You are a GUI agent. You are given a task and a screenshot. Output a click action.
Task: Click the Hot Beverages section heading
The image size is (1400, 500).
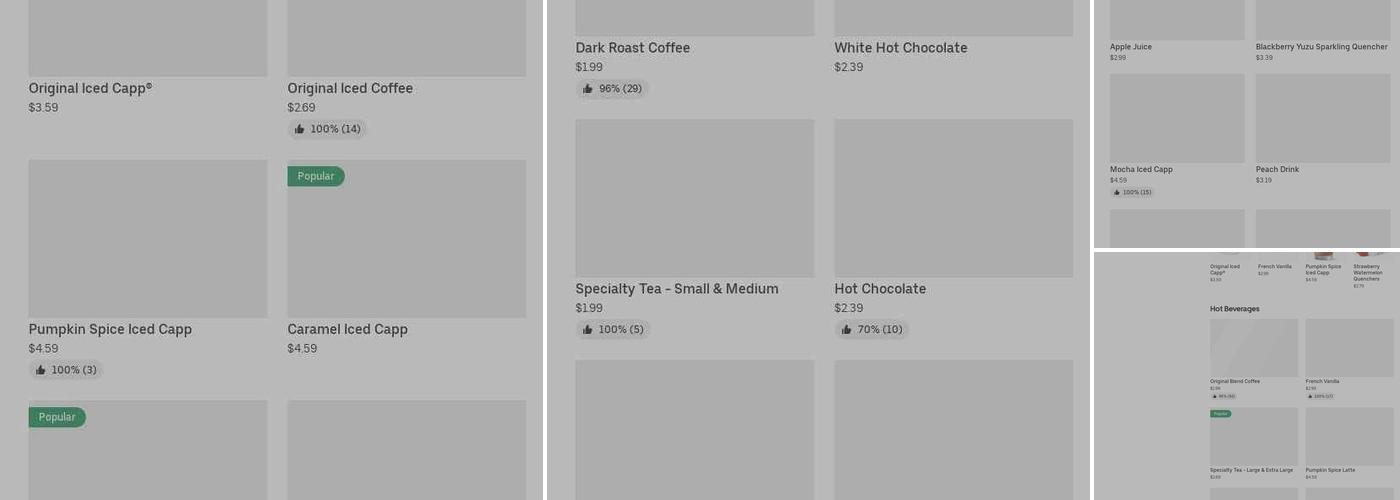(1234, 309)
